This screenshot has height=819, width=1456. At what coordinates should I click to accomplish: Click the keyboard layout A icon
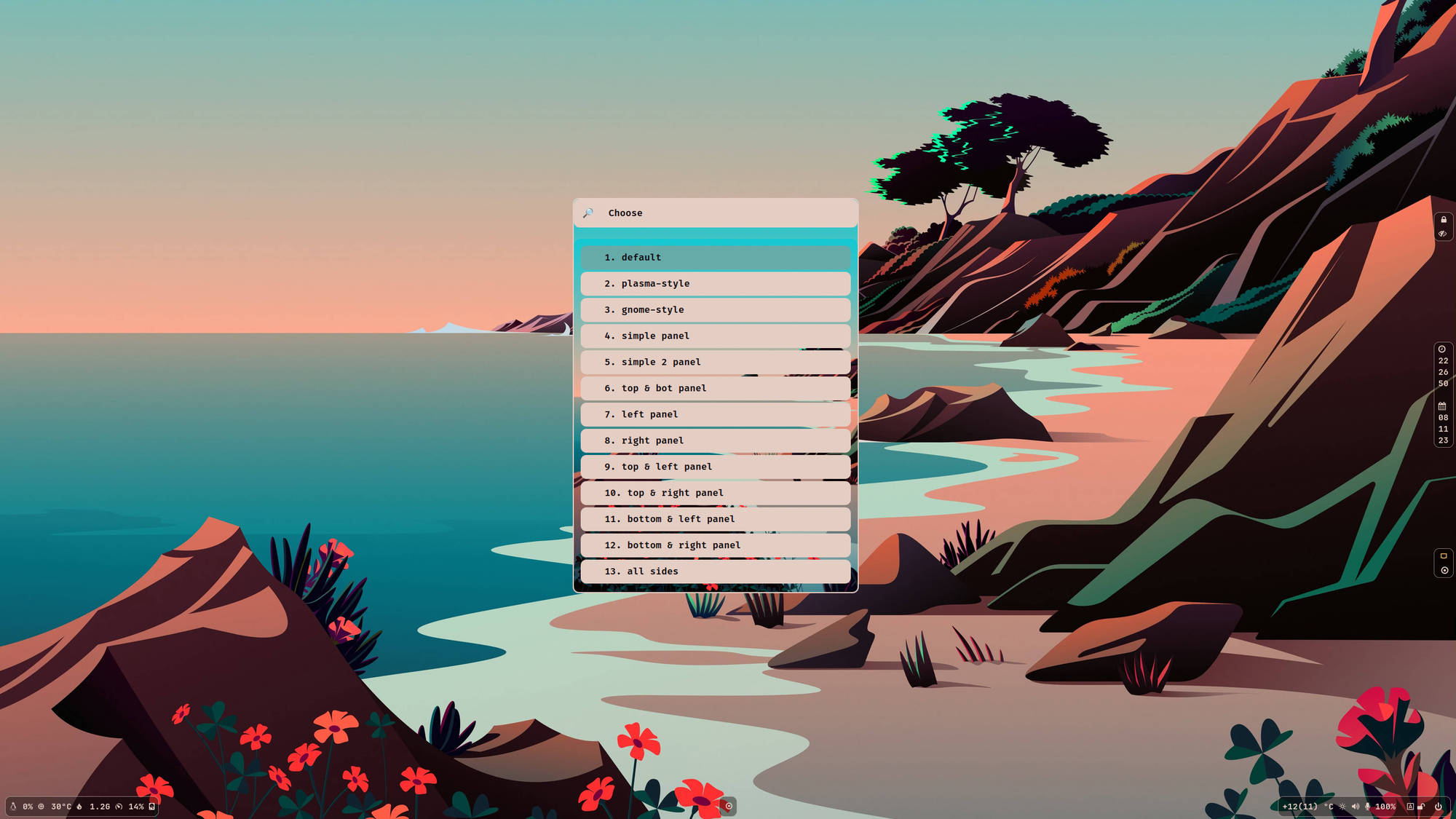pos(1410,807)
